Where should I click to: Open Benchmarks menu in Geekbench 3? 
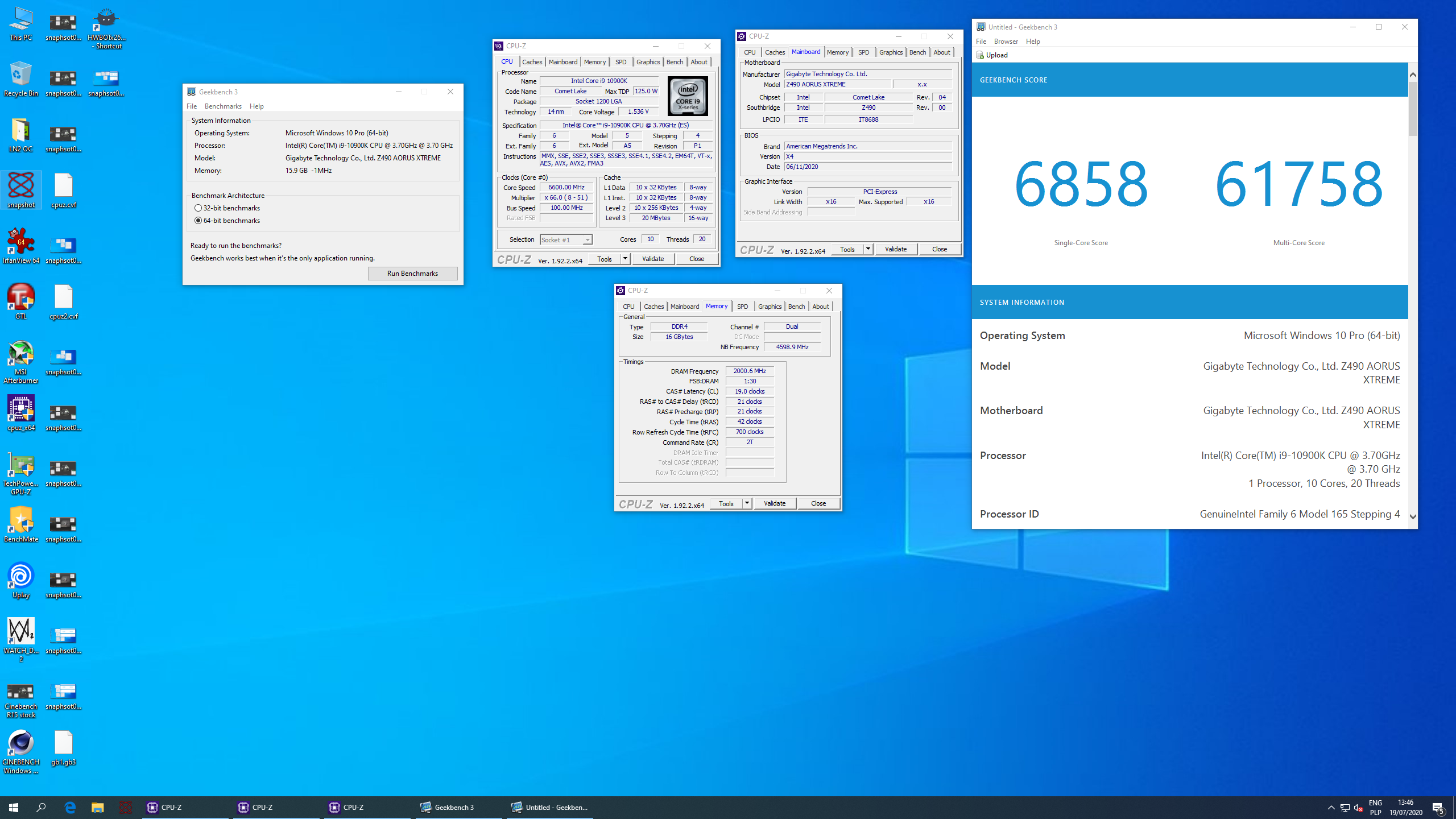pyautogui.click(x=223, y=106)
